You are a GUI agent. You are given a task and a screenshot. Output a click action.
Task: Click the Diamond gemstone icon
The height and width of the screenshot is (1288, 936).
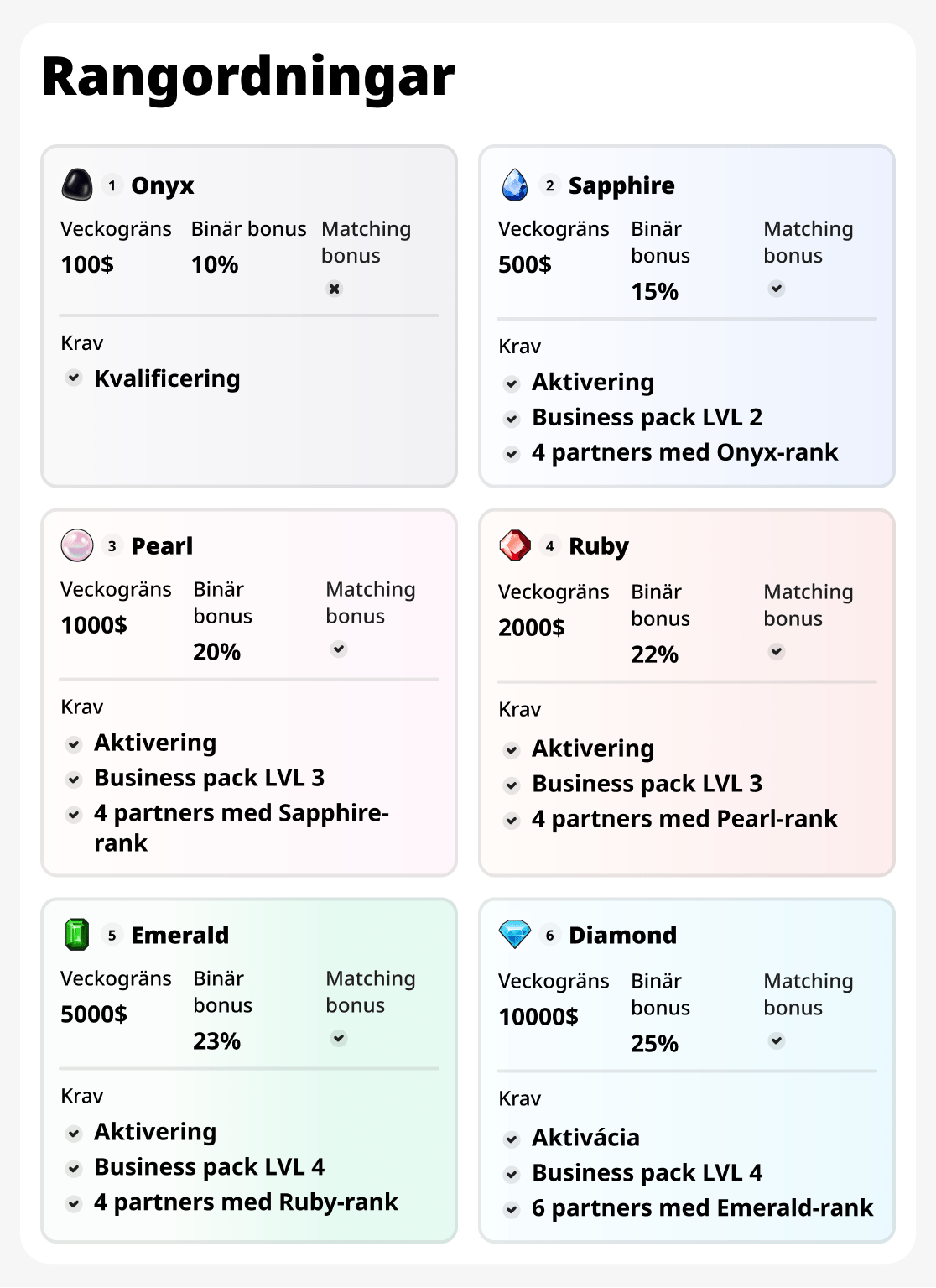pyautogui.click(x=515, y=934)
